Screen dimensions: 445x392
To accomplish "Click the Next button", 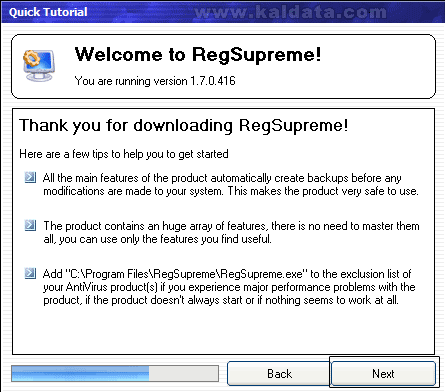I will pos(383,373).
